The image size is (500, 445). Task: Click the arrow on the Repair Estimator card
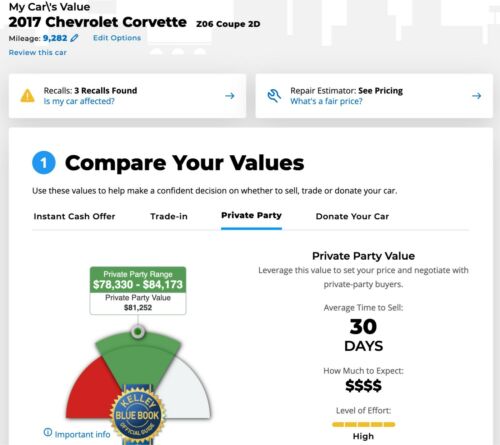477,96
